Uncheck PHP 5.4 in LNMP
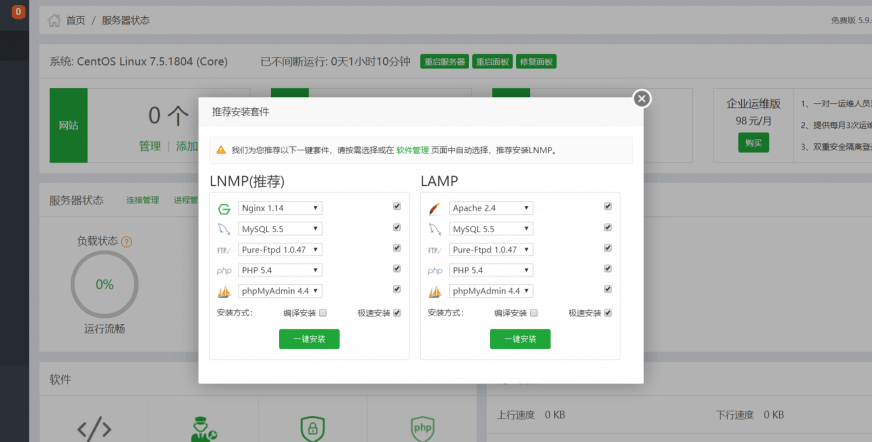 [397, 269]
